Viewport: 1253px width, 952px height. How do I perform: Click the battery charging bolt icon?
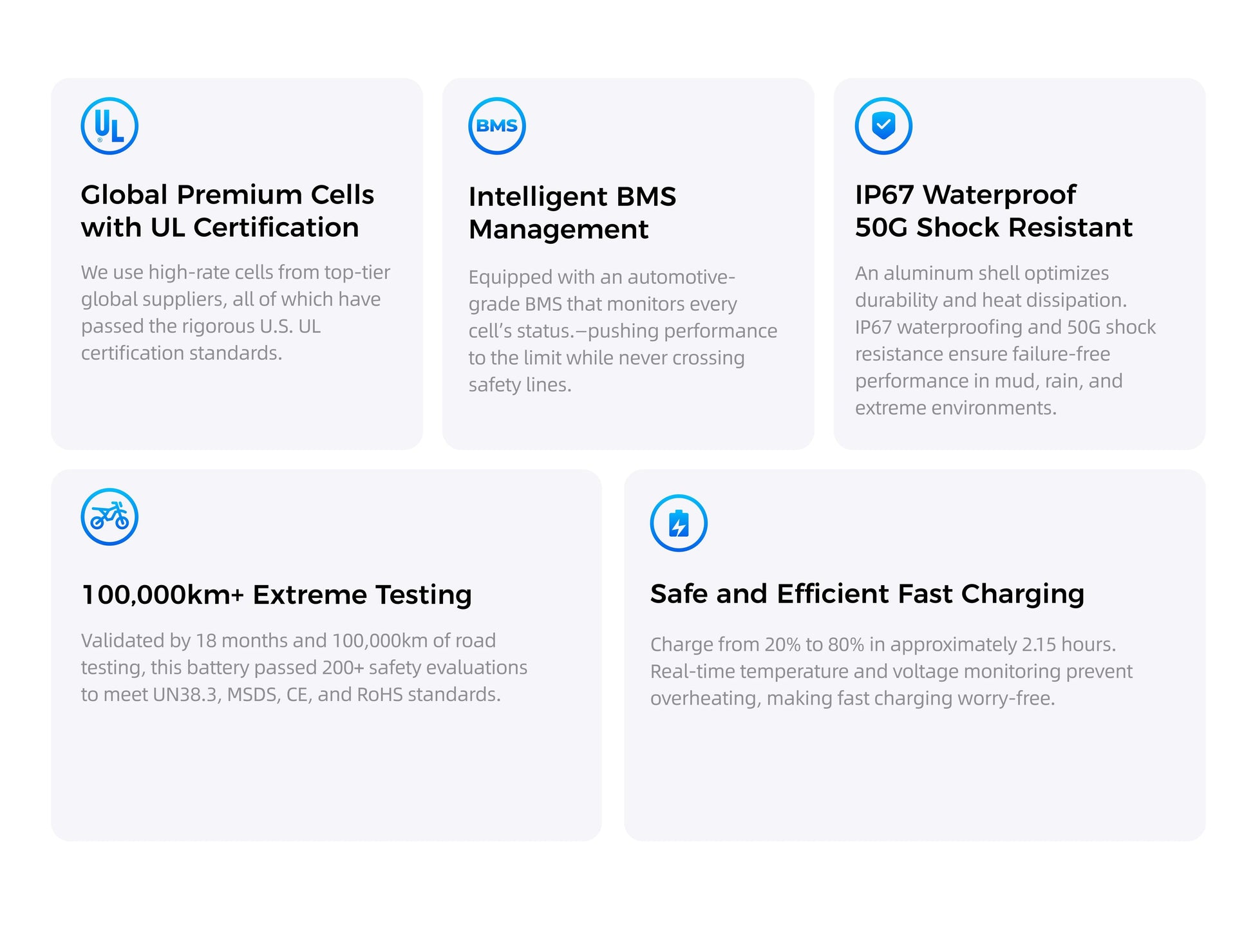click(x=679, y=523)
